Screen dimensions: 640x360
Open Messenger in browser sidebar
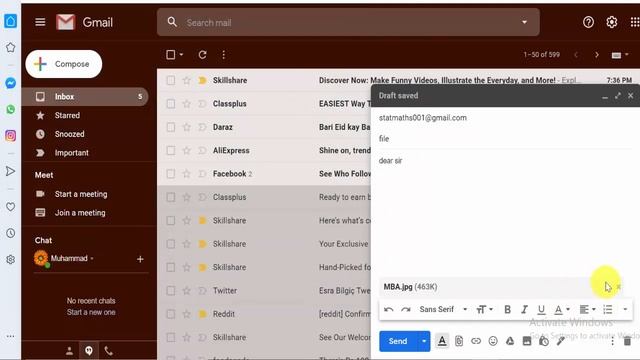(x=11, y=83)
